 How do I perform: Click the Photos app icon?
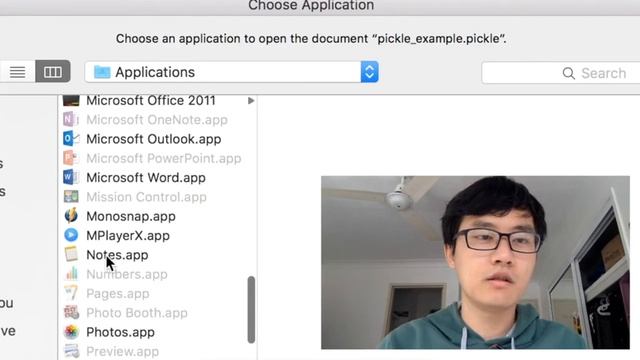coord(71,332)
